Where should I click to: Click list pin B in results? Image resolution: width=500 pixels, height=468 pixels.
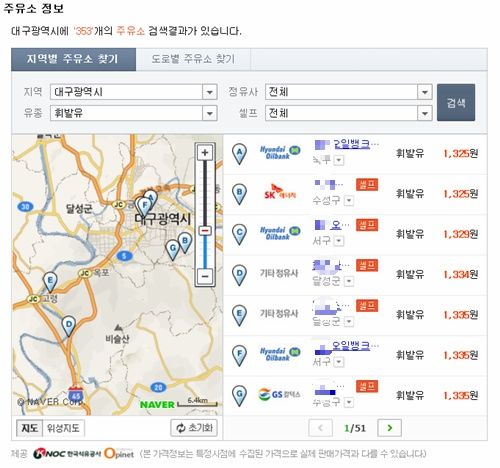239,194
